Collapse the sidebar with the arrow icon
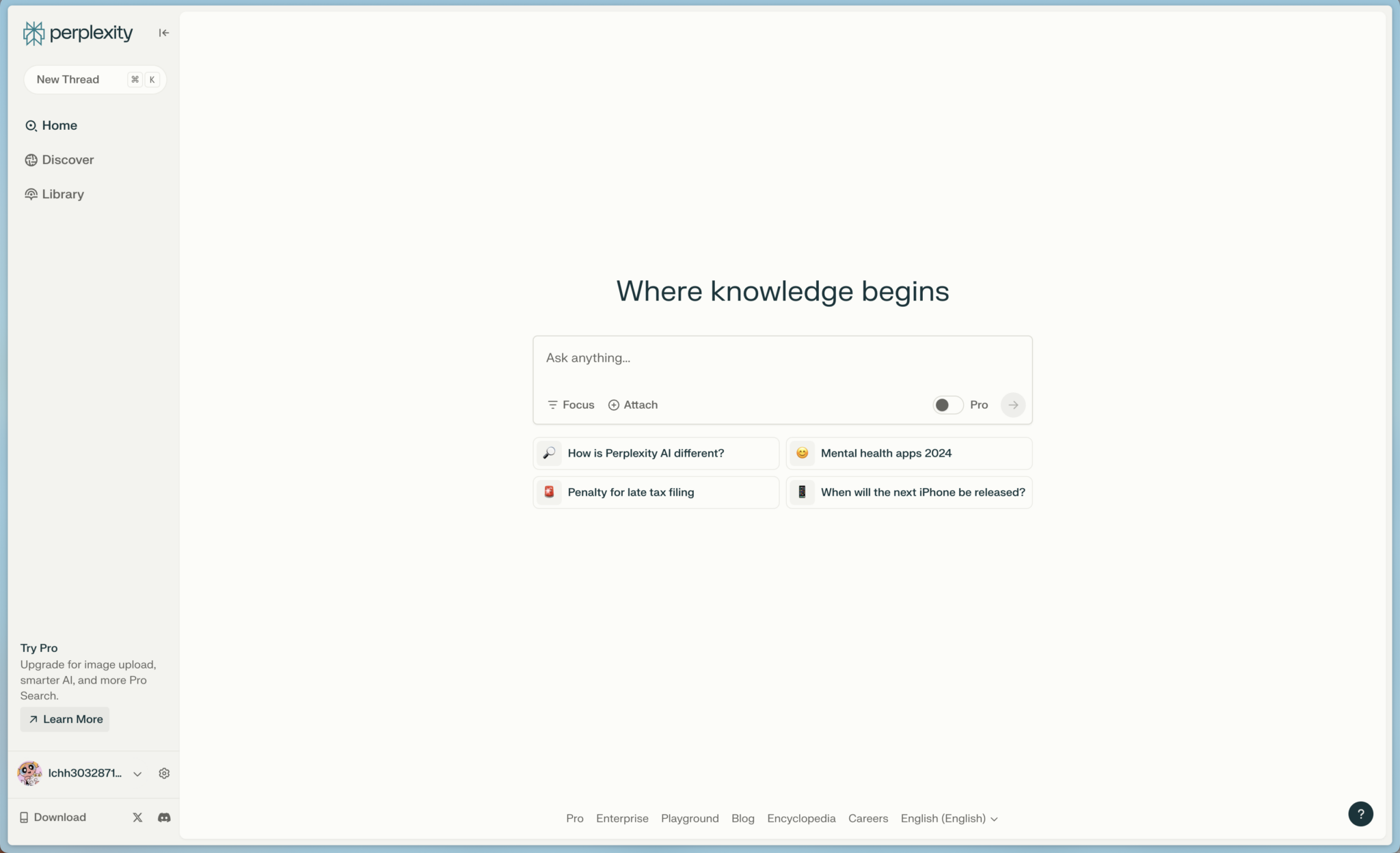Viewport: 1400px width, 853px height. 163,33
